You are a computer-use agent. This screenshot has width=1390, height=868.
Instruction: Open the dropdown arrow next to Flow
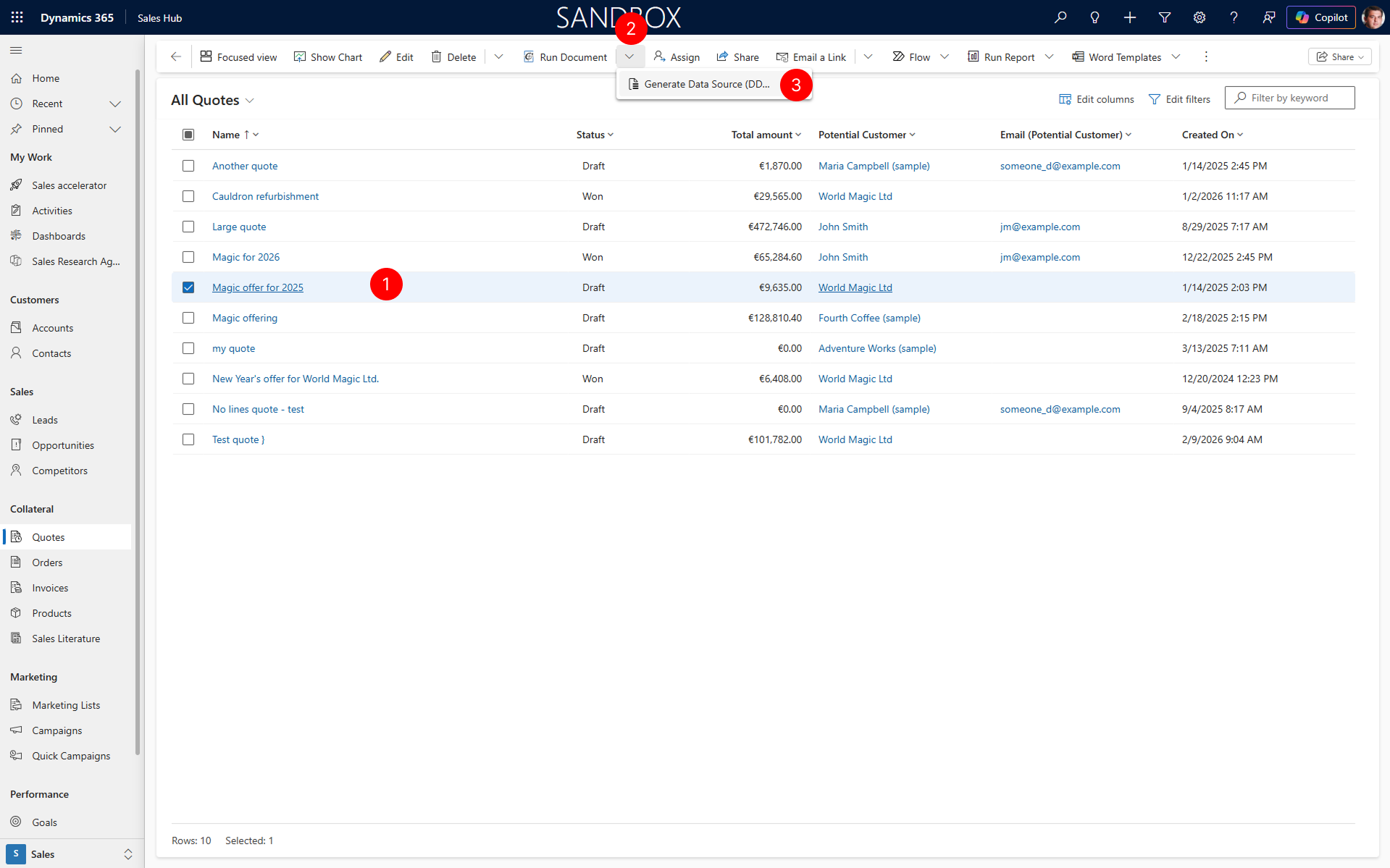(945, 56)
